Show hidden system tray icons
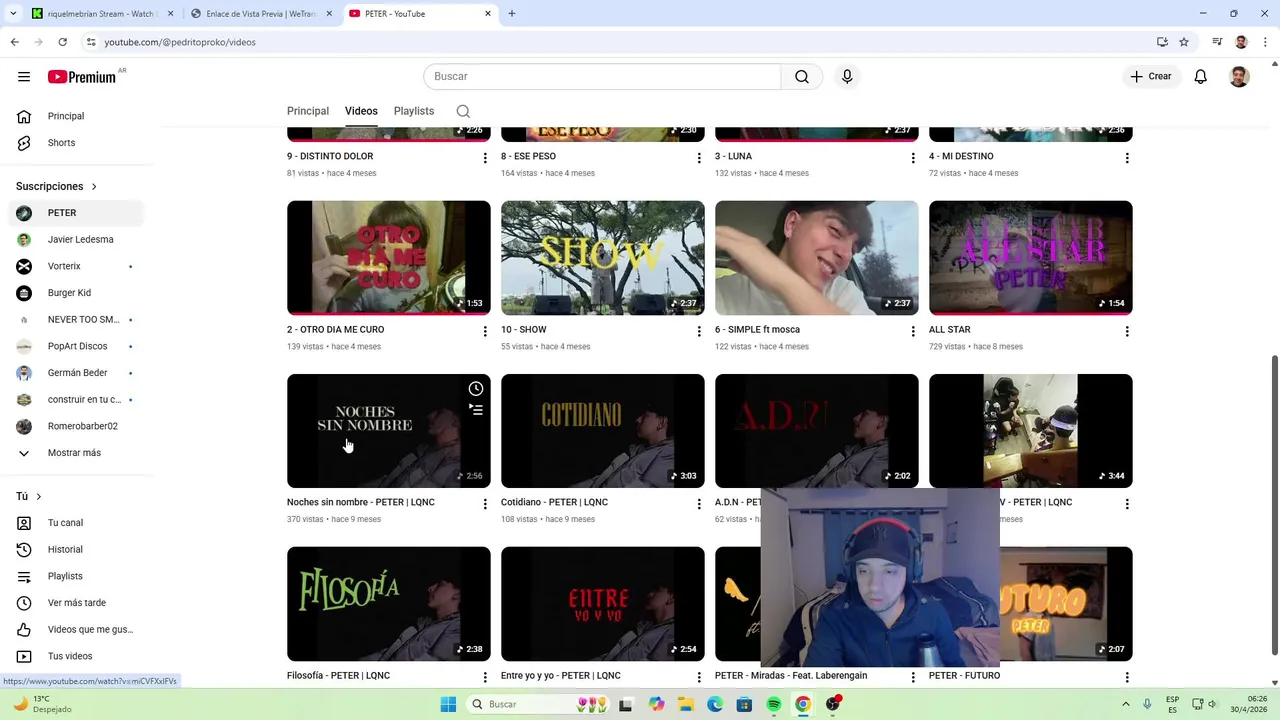1280x720 pixels. (1126, 704)
